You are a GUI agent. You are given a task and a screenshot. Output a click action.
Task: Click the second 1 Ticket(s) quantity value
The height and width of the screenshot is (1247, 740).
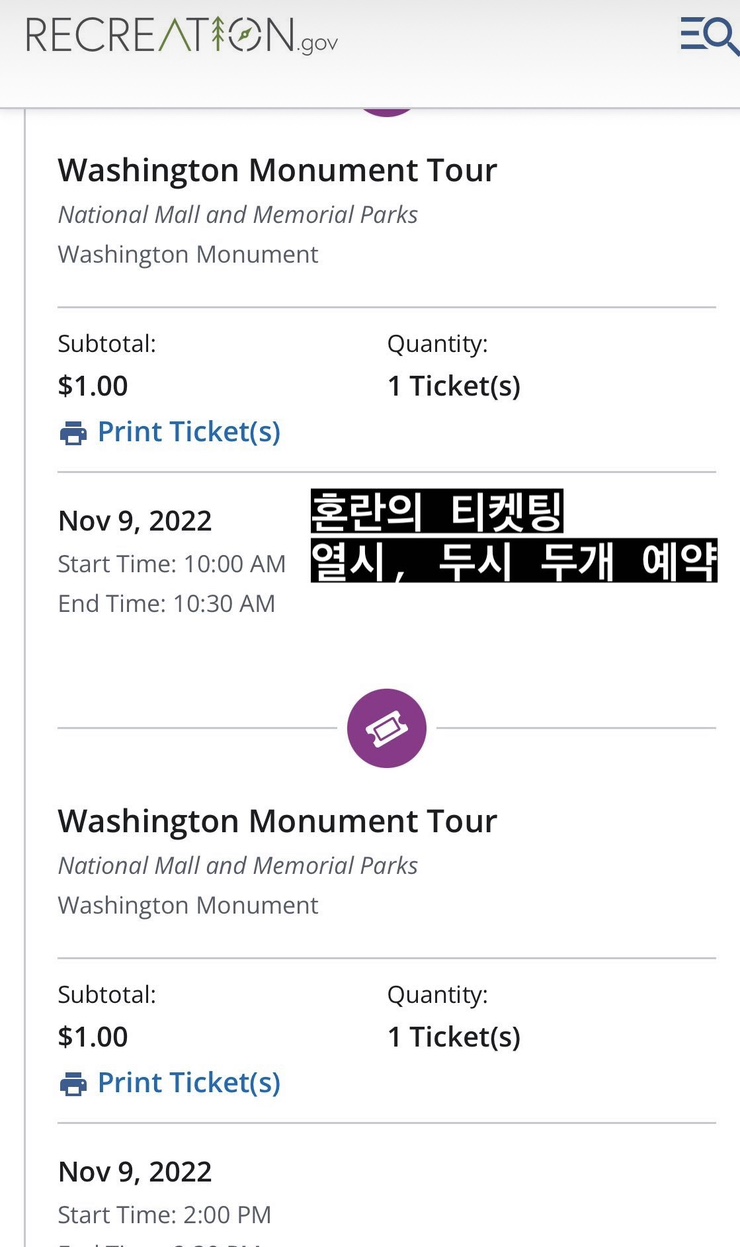454,1037
